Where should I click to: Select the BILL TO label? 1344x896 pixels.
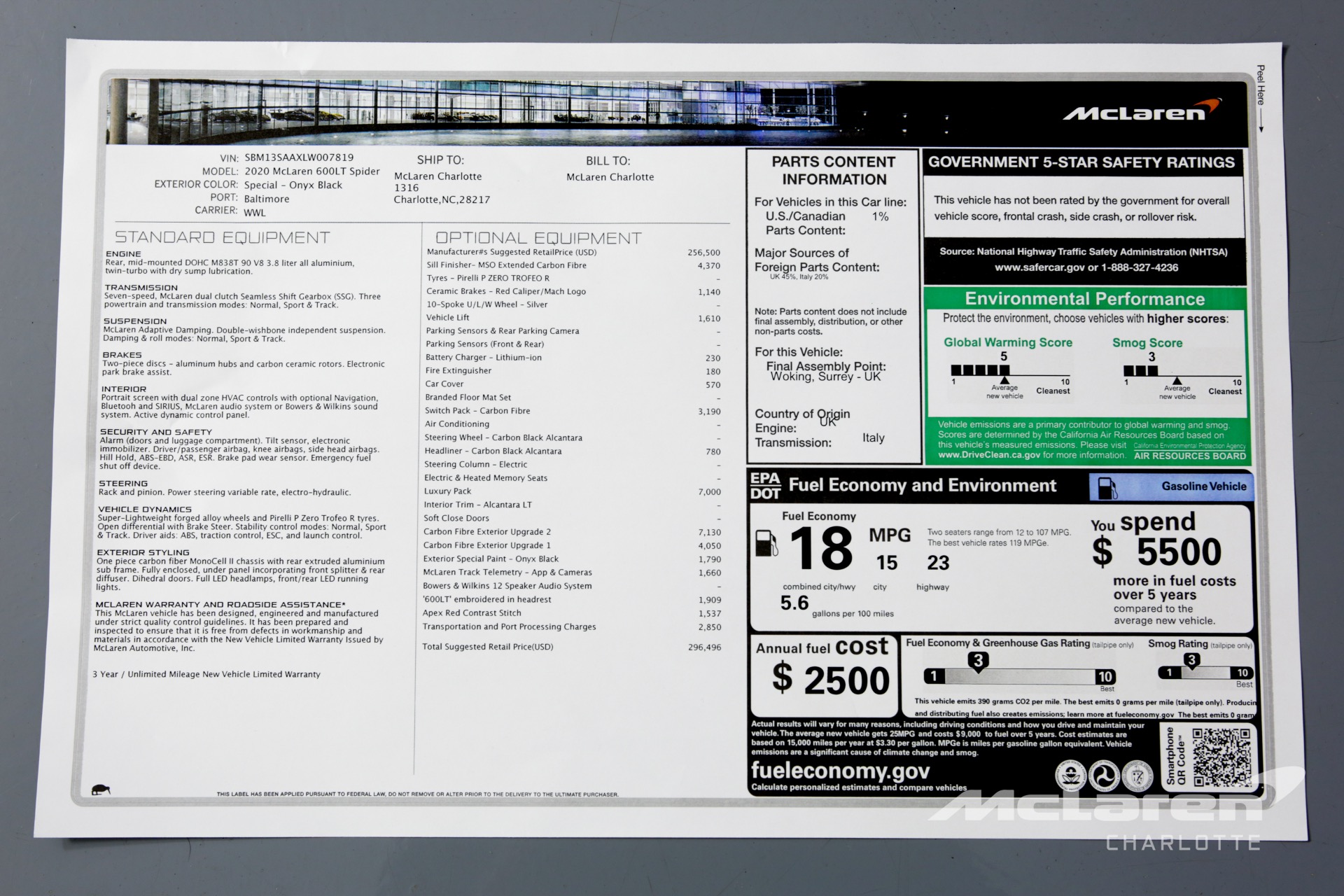coord(608,161)
